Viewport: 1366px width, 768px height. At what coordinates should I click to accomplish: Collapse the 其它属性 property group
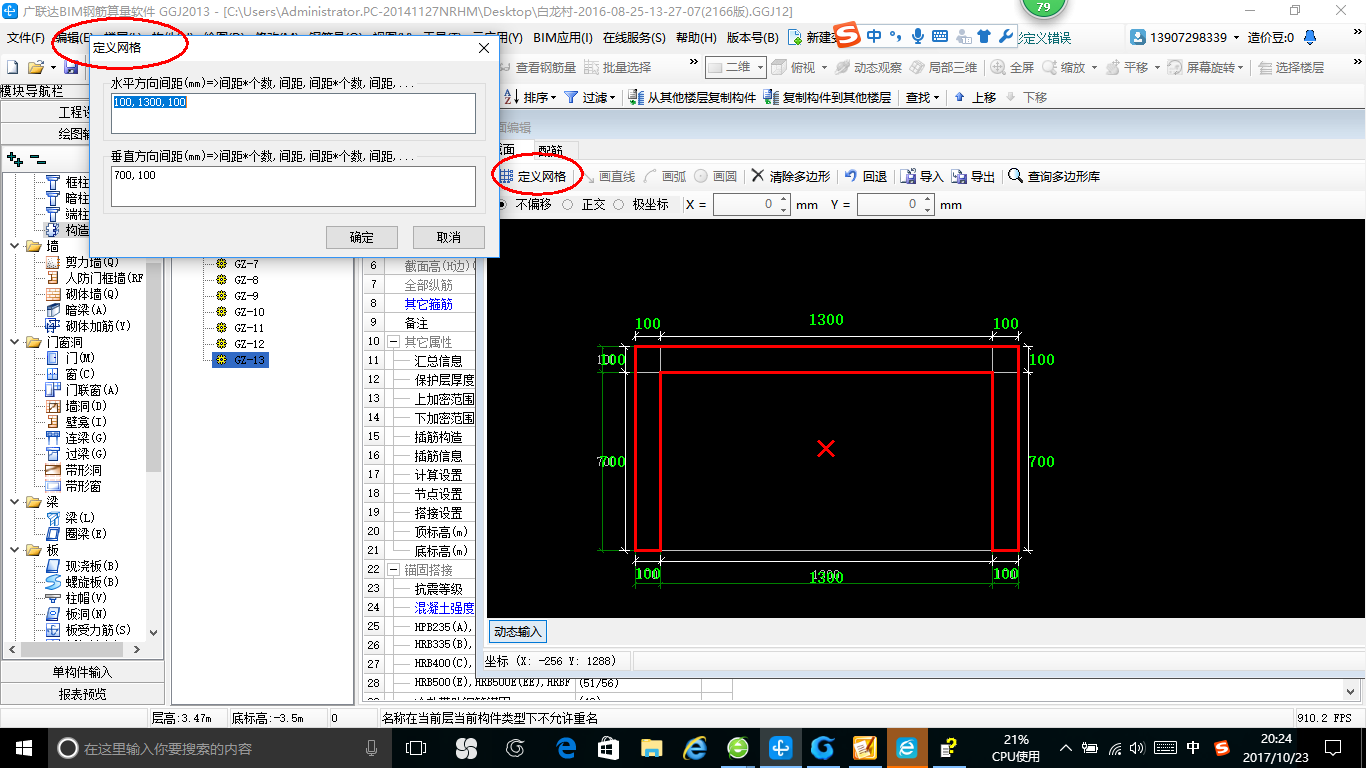(x=393, y=342)
